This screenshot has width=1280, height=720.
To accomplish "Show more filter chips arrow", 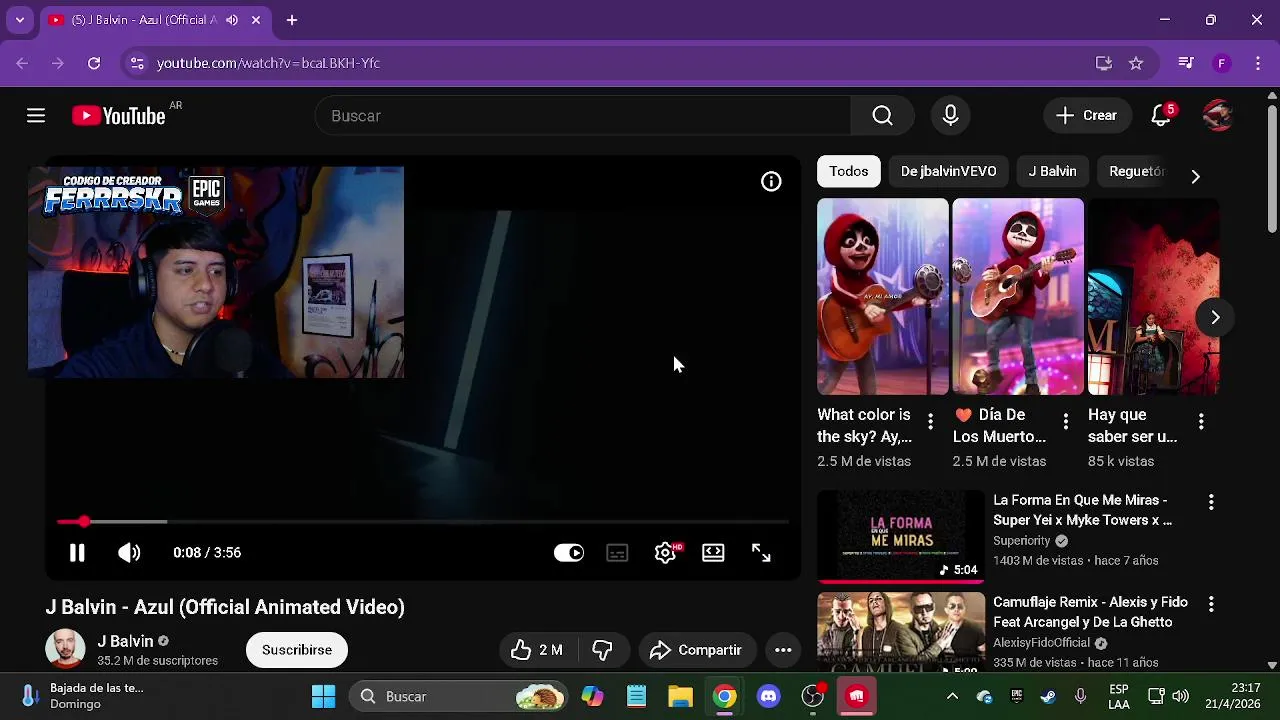I will [x=1195, y=176].
